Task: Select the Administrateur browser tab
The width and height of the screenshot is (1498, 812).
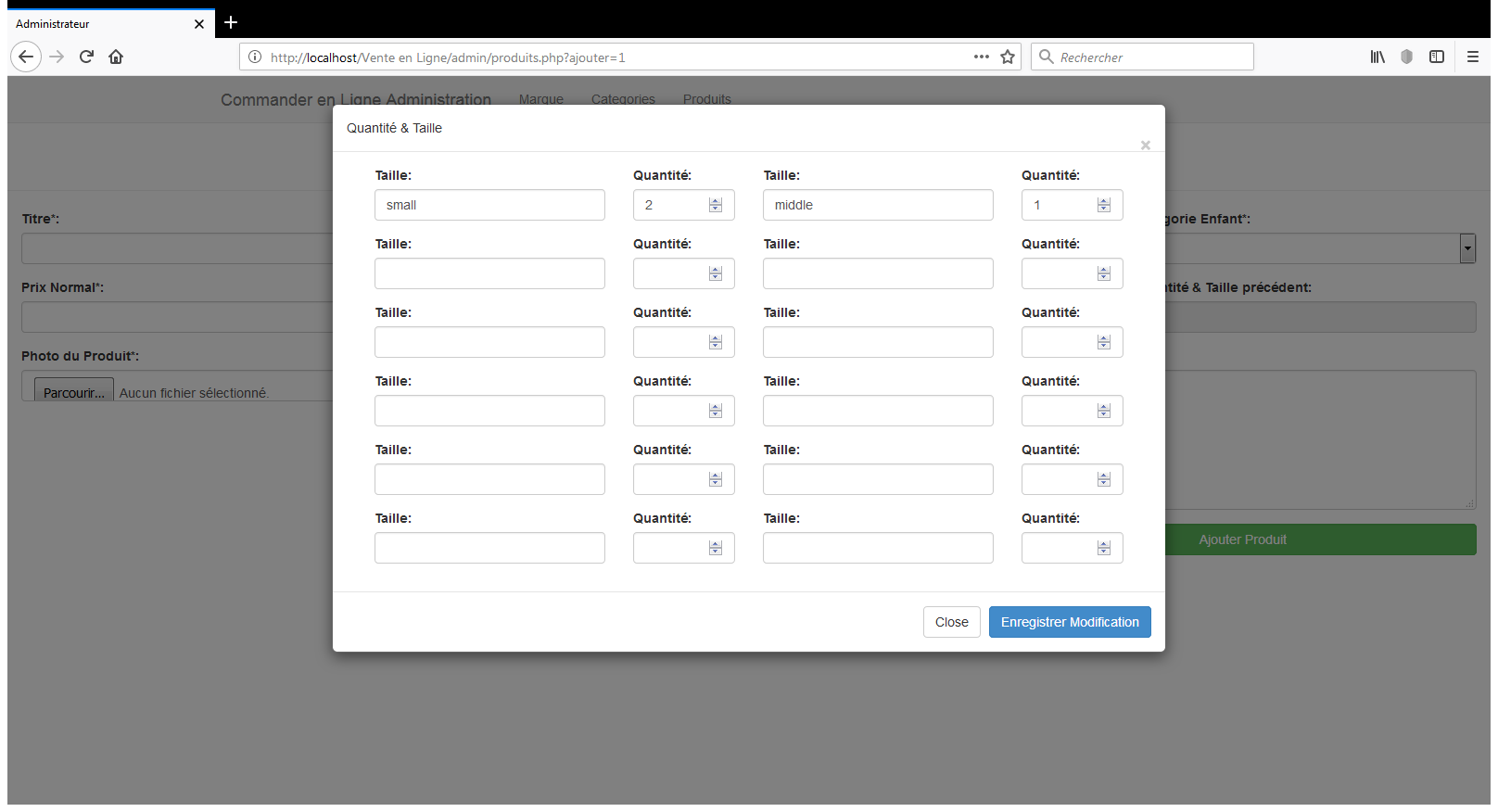Action: (111, 24)
